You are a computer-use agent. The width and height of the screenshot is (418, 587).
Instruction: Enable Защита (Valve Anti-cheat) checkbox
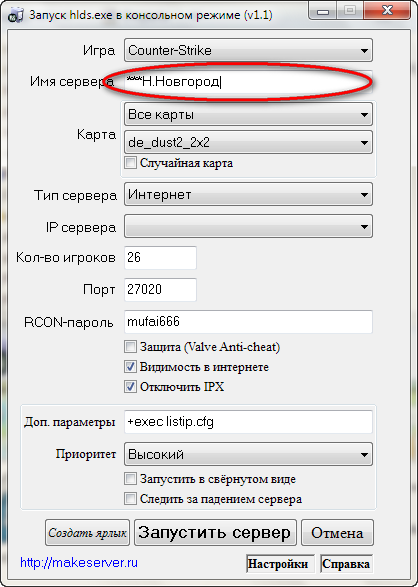click(130, 347)
